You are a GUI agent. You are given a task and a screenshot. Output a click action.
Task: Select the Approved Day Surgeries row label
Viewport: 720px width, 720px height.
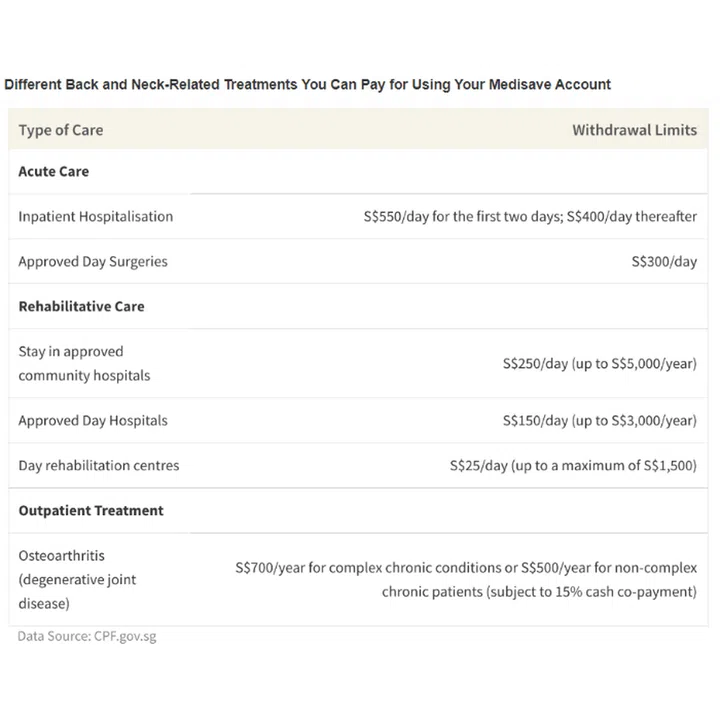[93, 261]
